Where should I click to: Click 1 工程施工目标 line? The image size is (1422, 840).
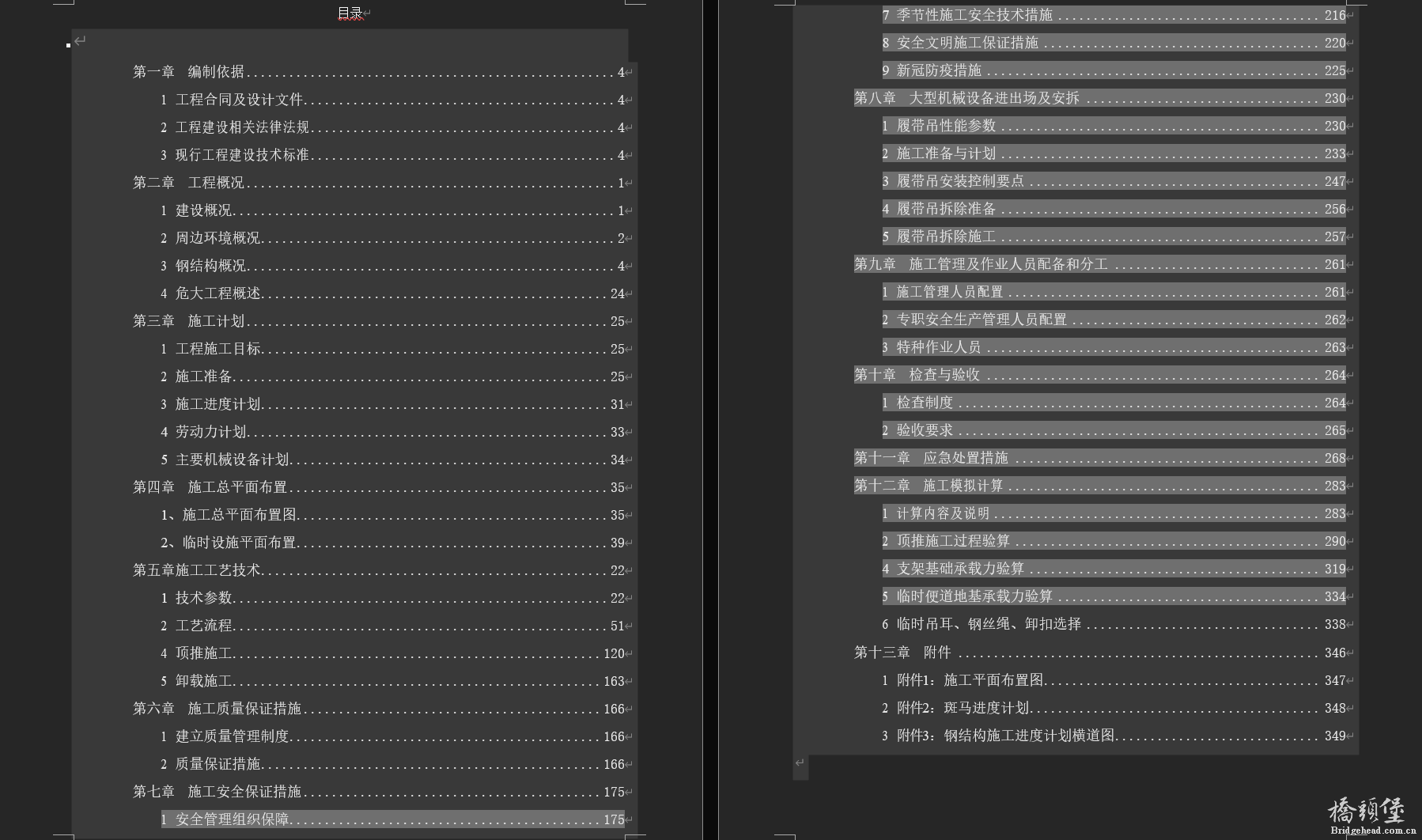pos(393,349)
